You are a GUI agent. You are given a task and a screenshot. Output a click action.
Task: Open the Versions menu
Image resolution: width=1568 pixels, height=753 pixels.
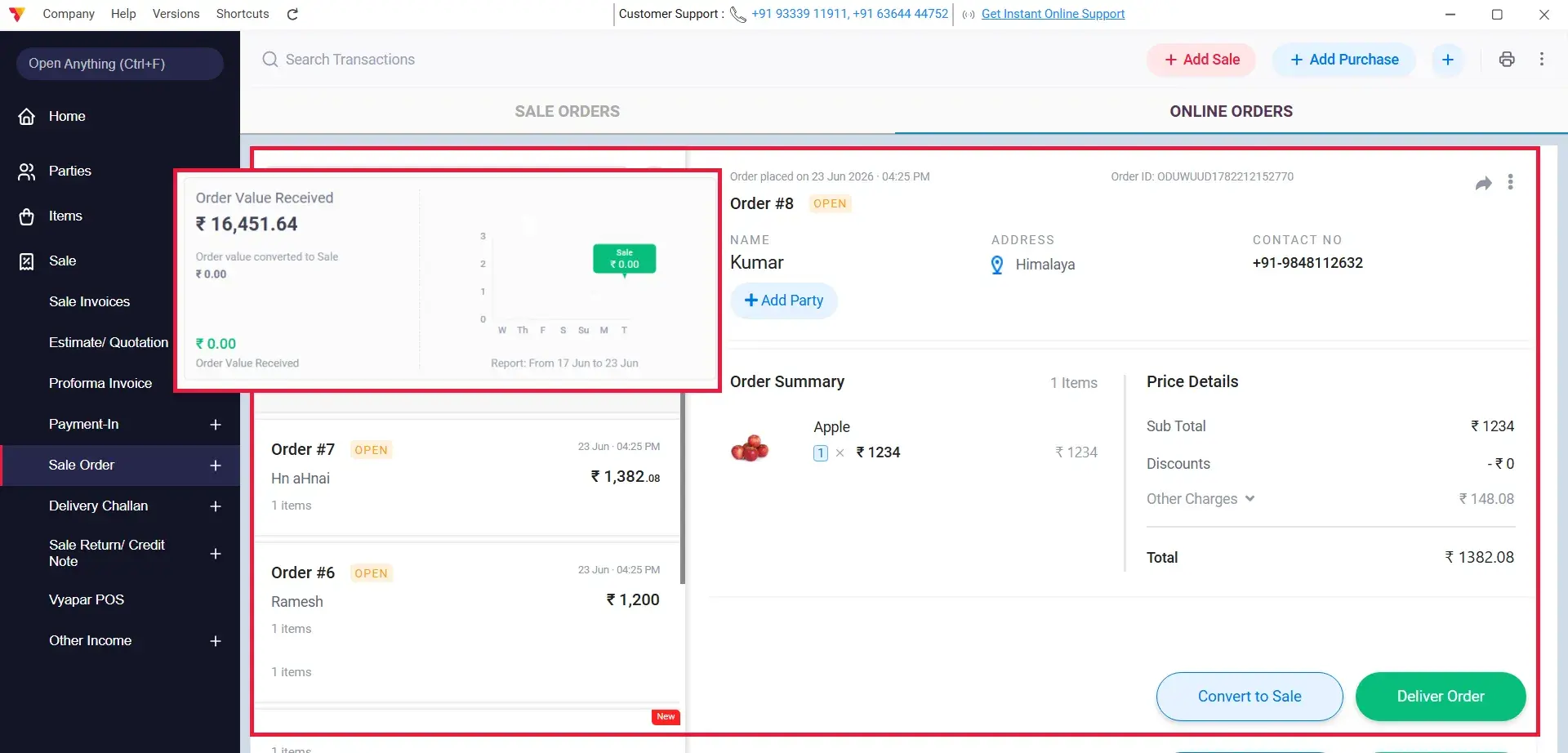click(176, 14)
